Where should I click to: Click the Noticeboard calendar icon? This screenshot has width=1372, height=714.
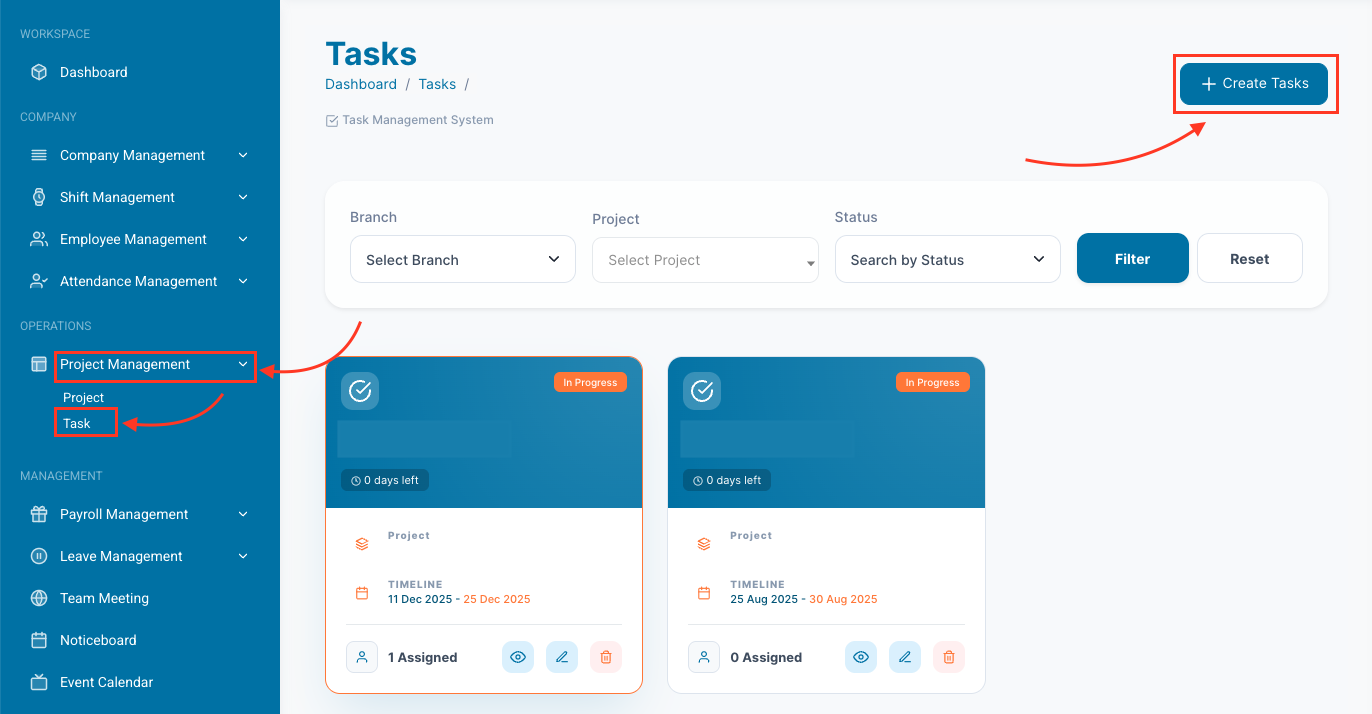[x=39, y=640]
